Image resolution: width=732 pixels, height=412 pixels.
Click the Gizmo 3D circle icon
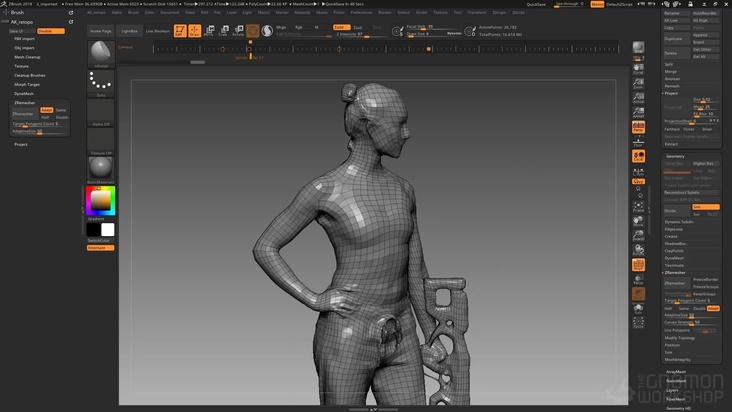[253, 31]
